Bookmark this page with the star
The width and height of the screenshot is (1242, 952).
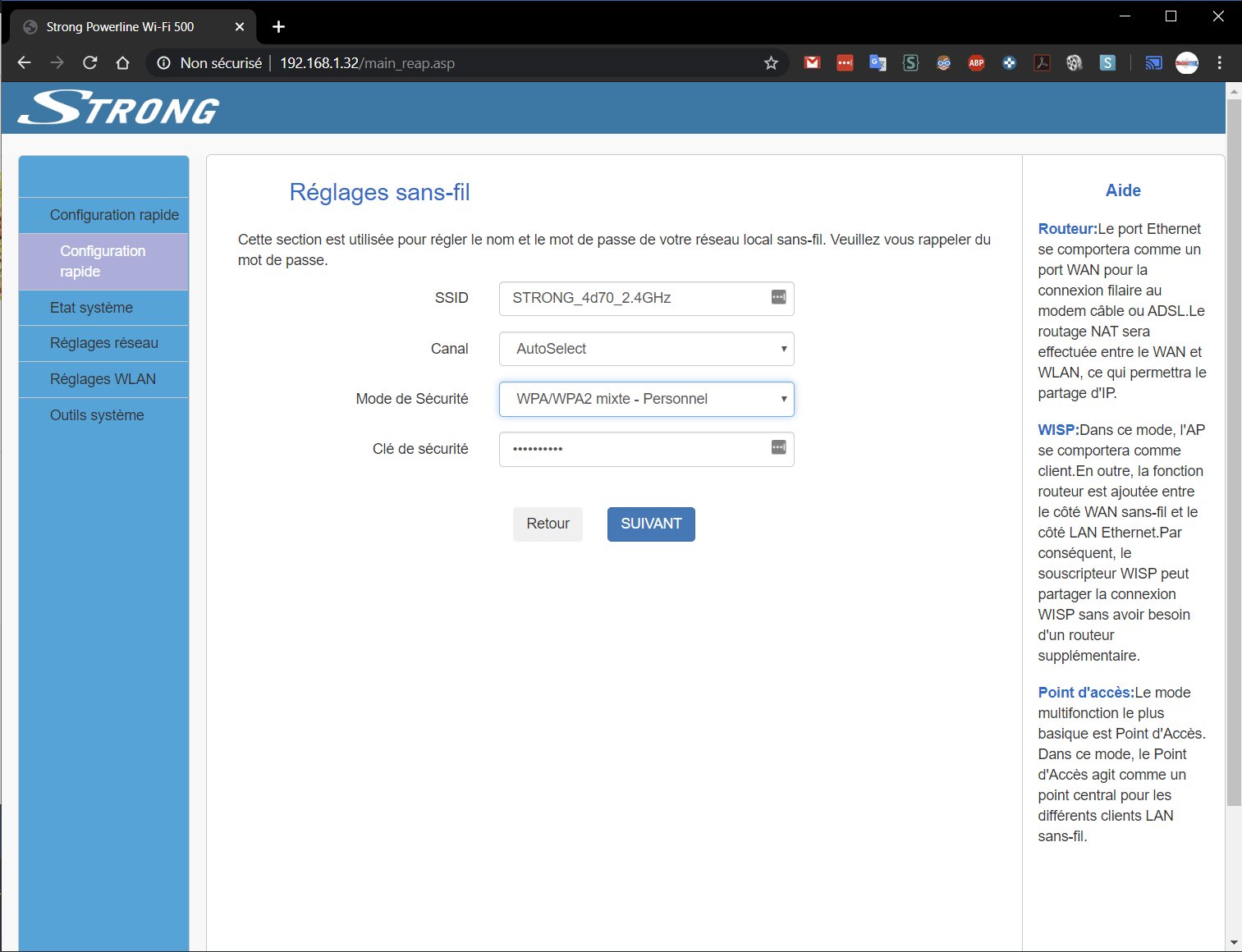click(771, 63)
